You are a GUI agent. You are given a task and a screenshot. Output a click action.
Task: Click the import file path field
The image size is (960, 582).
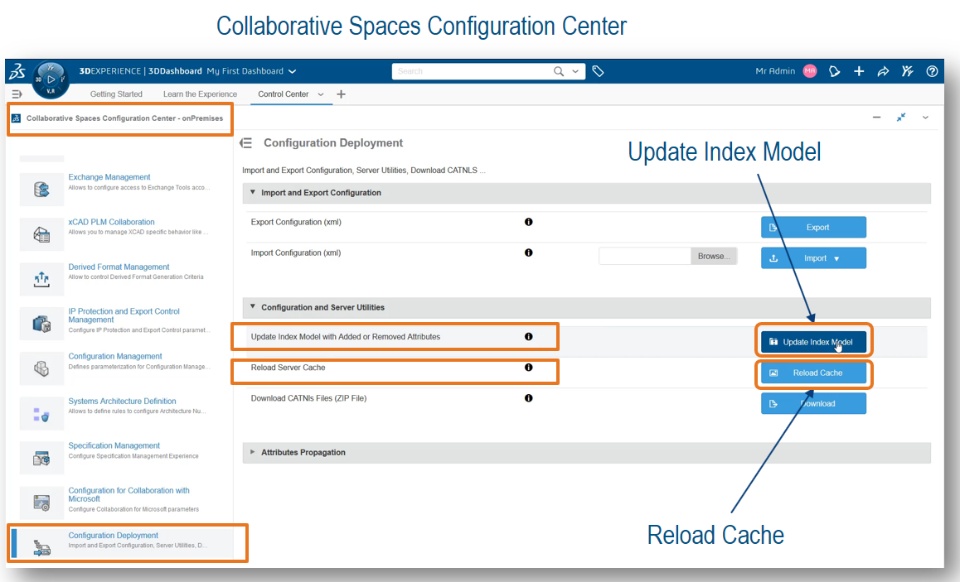click(x=645, y=256)
